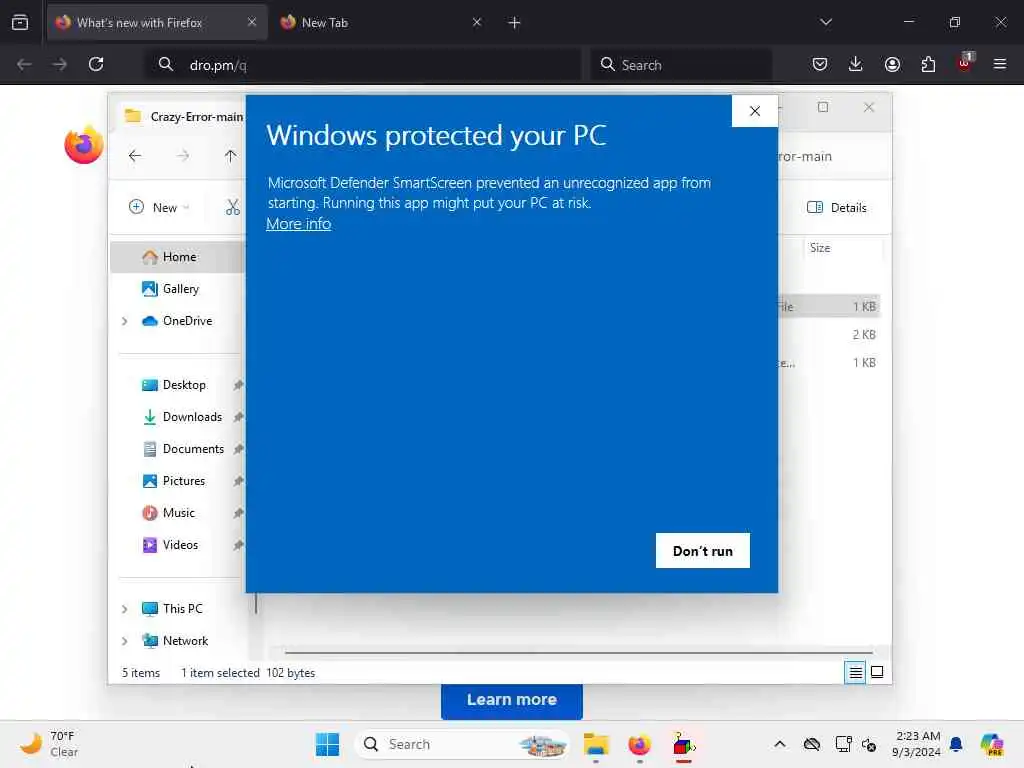Select Gallery in Explorer sidebar
The image size is (1024, 768).
click(180, 289)
